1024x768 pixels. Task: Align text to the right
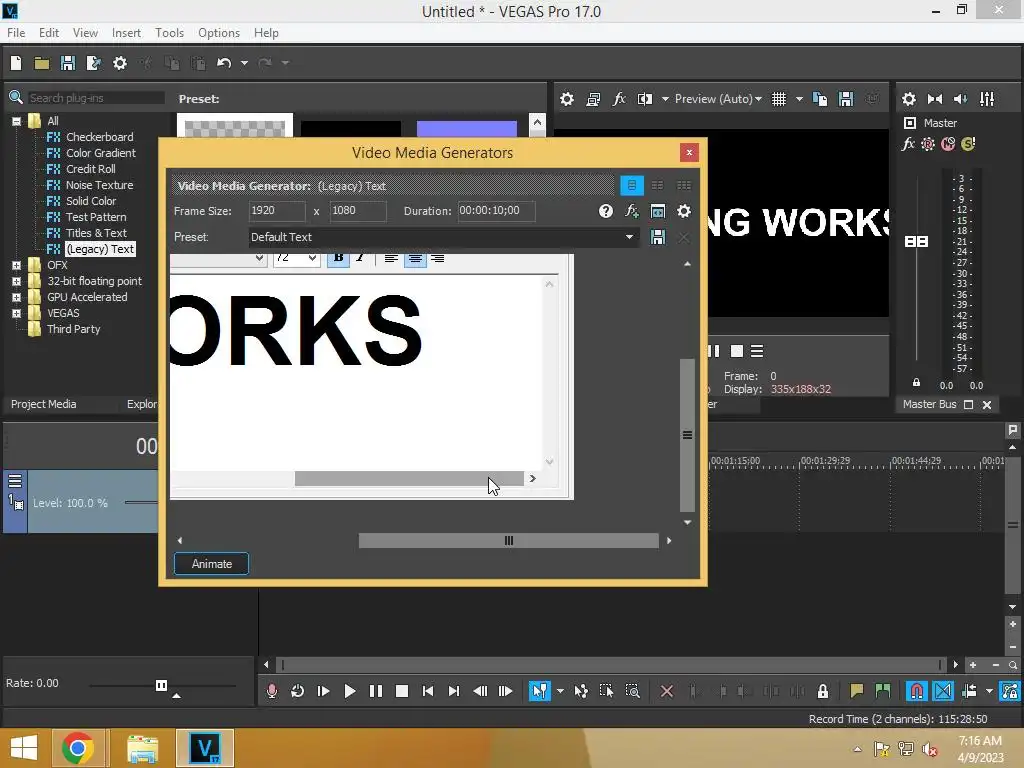click(438, 259)
